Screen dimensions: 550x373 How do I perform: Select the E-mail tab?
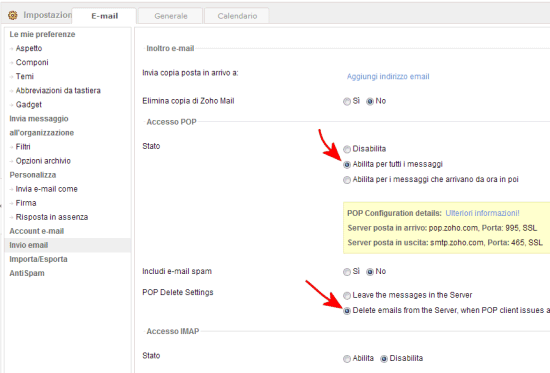(104, 16)
